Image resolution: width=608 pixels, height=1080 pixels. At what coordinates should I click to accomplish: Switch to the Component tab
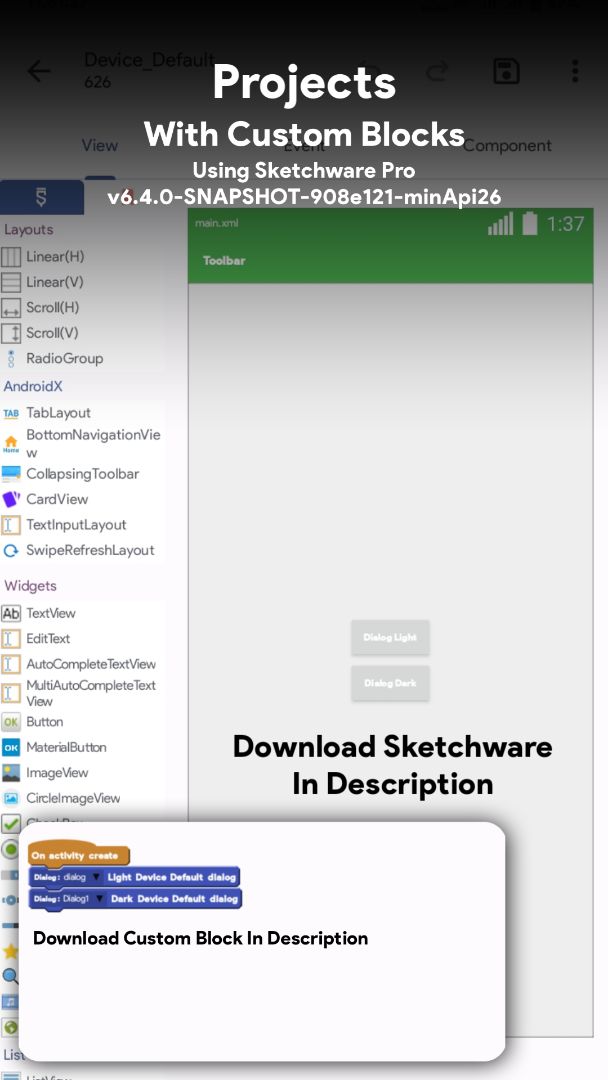pos(507,145)
